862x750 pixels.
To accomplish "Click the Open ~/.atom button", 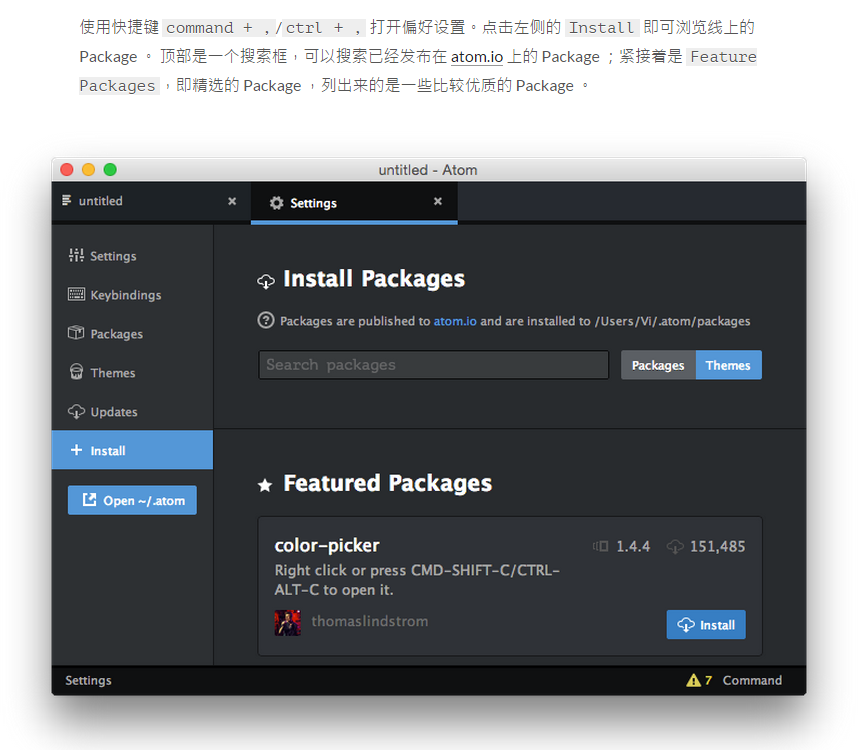I will pos(132,500).
